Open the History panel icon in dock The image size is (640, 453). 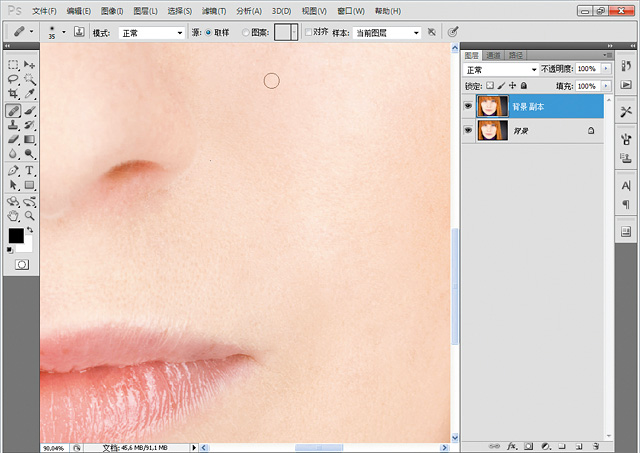pyautogui.click(x=626, y=66)
